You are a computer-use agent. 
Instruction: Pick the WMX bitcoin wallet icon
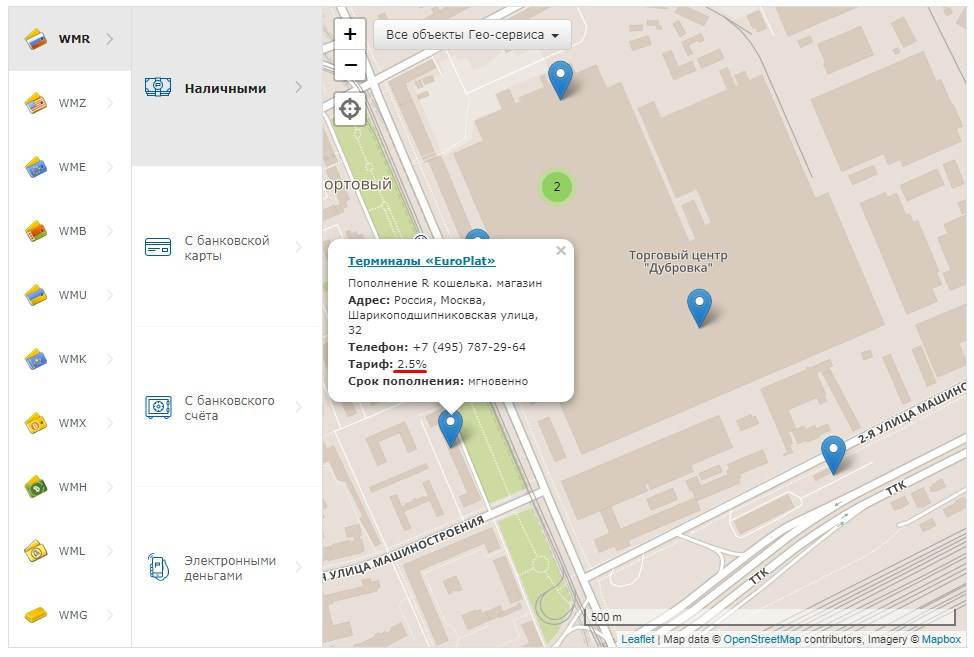coord(37,423)
